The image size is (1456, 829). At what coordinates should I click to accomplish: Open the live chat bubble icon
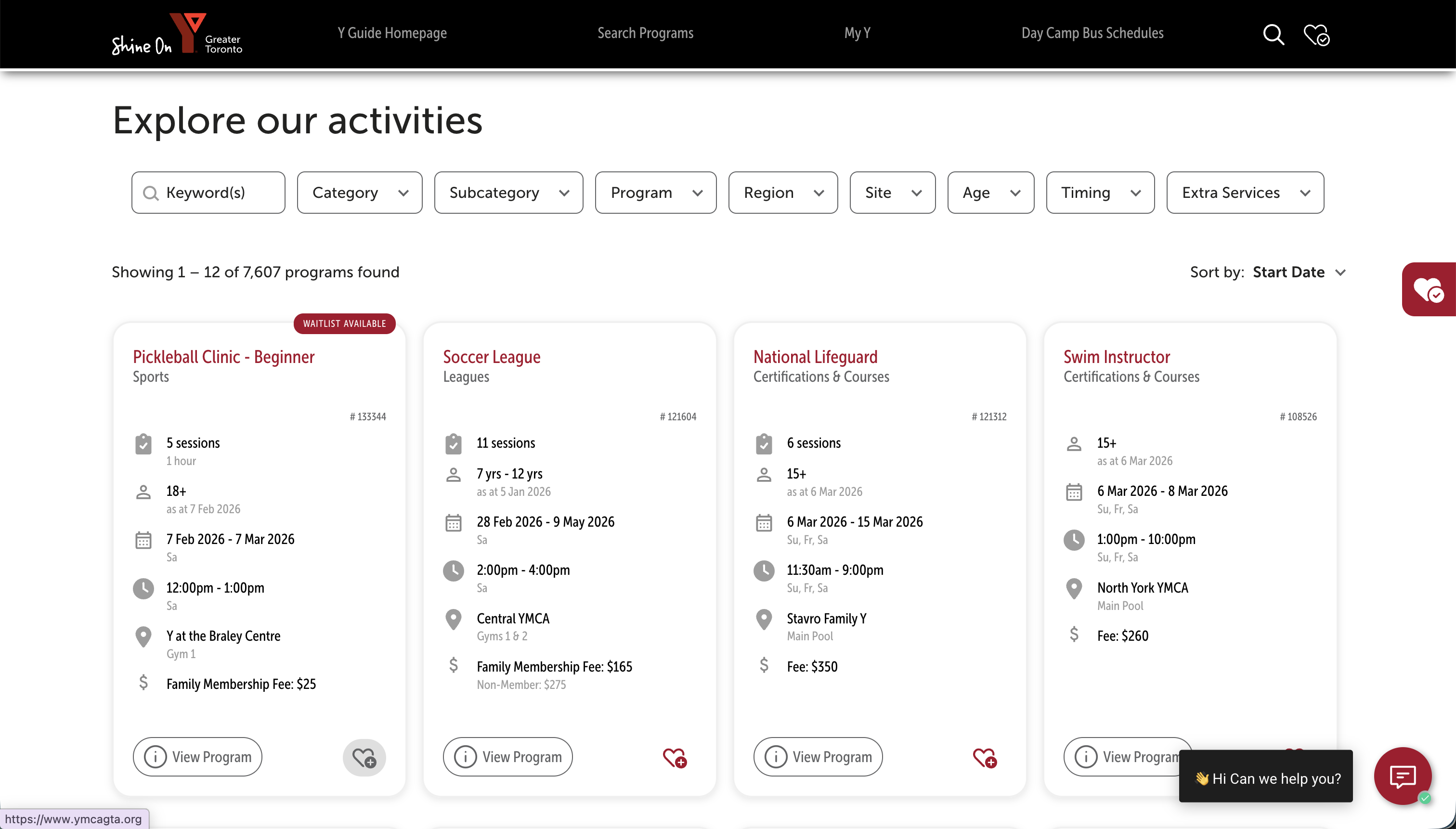[1402, 776]
